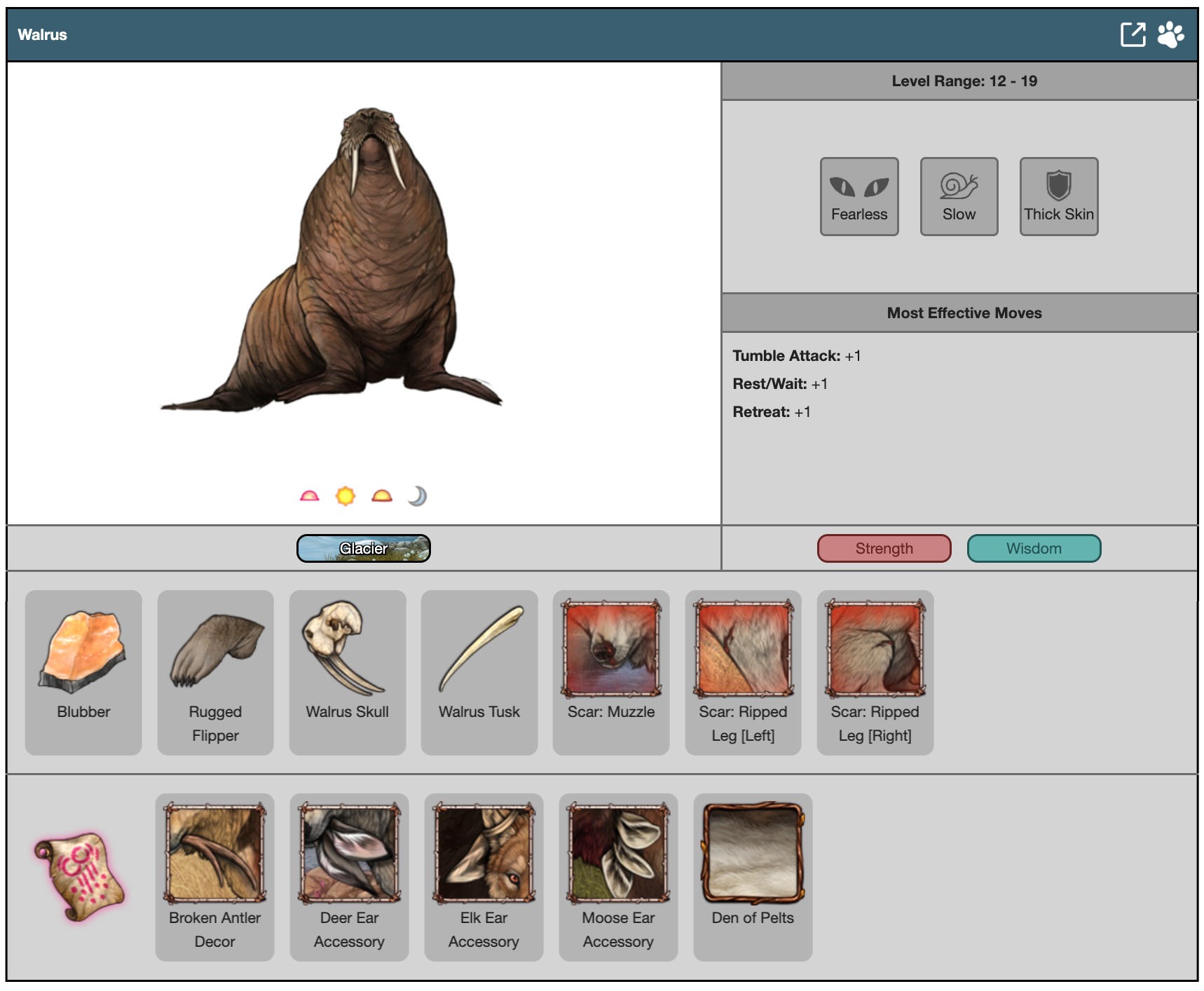Click the paw print icon
This screenshot has height=991, width=1204.
click(1170, 34)
